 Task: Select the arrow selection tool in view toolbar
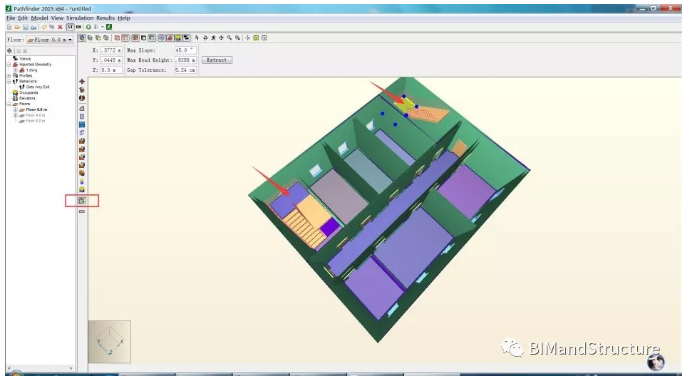pos(197,38)
